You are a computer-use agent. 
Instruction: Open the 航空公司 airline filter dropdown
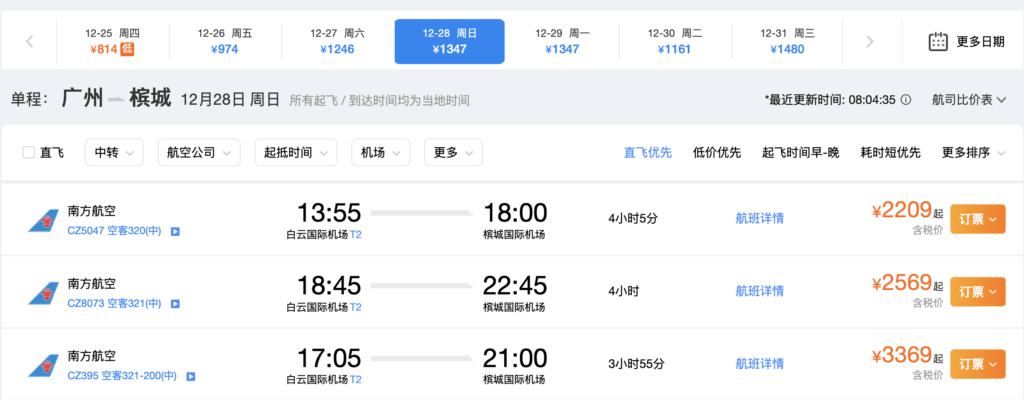tap(197, 152)
